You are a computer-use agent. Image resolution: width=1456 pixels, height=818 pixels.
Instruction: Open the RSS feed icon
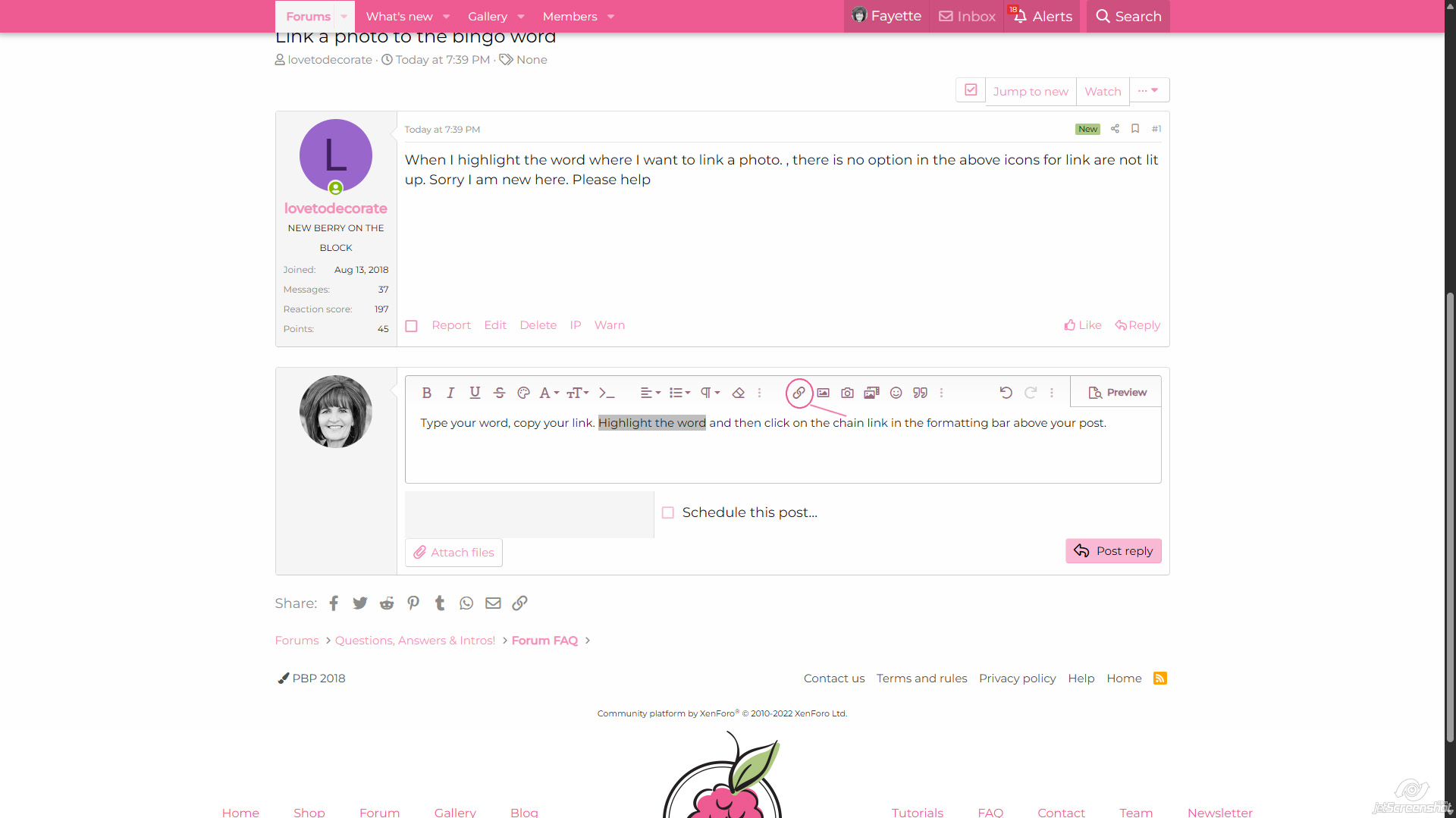point(1160,679)
